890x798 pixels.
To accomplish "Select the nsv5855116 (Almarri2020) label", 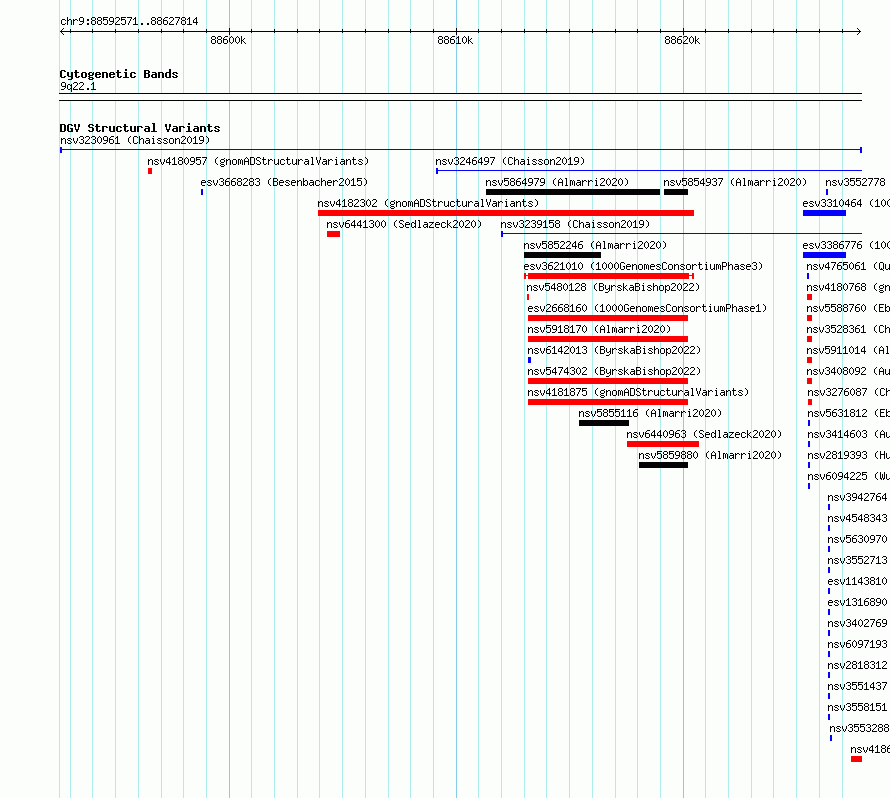I will coord(650,413).
